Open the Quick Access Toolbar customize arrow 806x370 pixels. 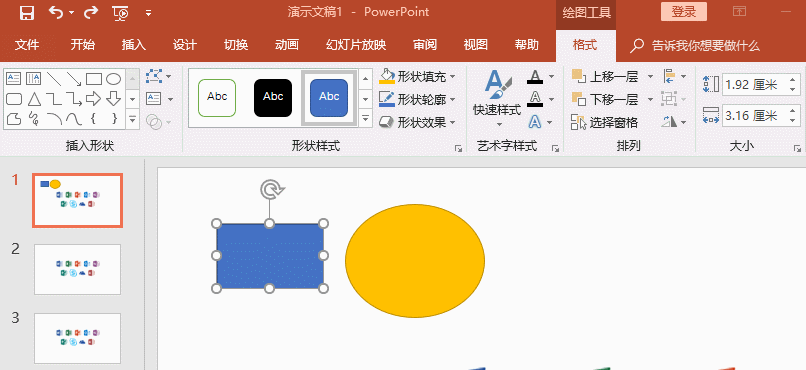pyautogui.click(x=149, y=13)
